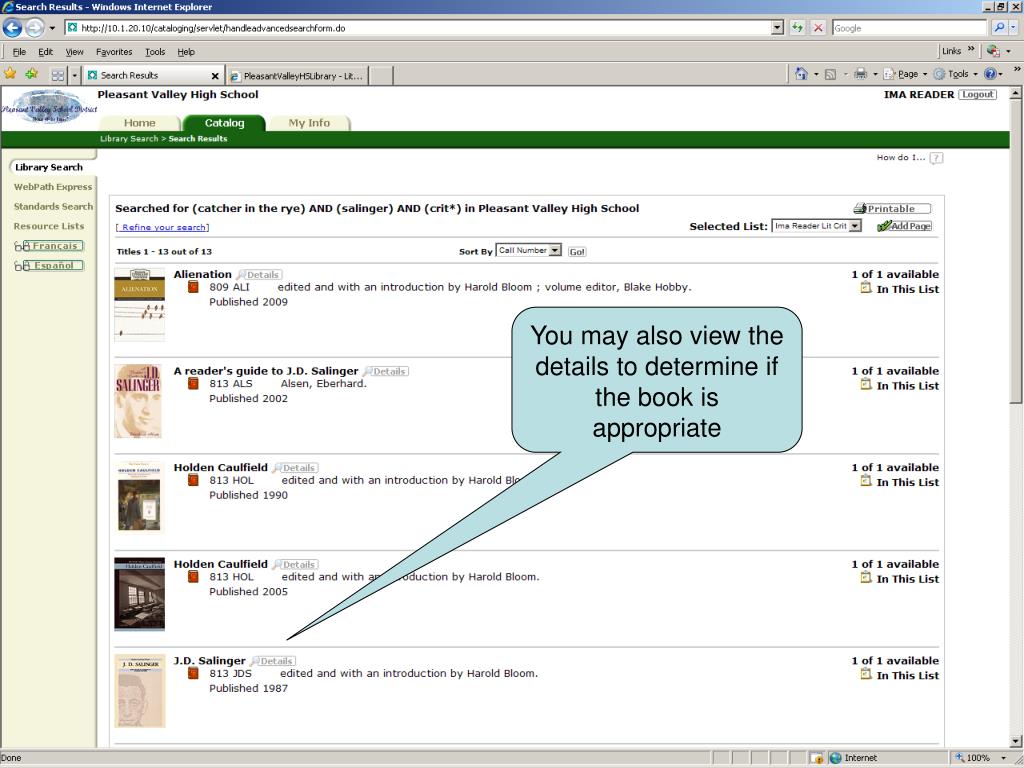Click the RSS feeds icon

pyautogui.click(x=831, y=74)
